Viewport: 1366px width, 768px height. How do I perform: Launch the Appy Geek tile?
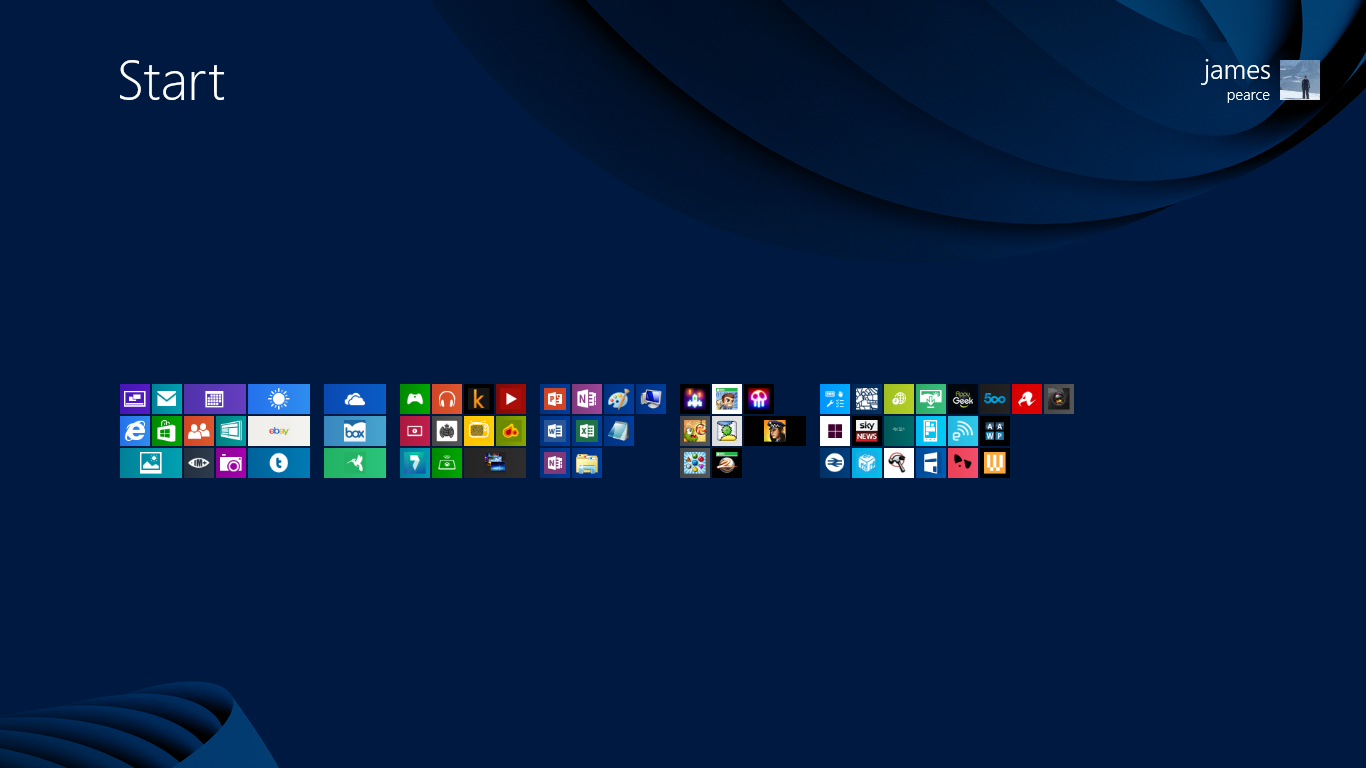(963, 399)
